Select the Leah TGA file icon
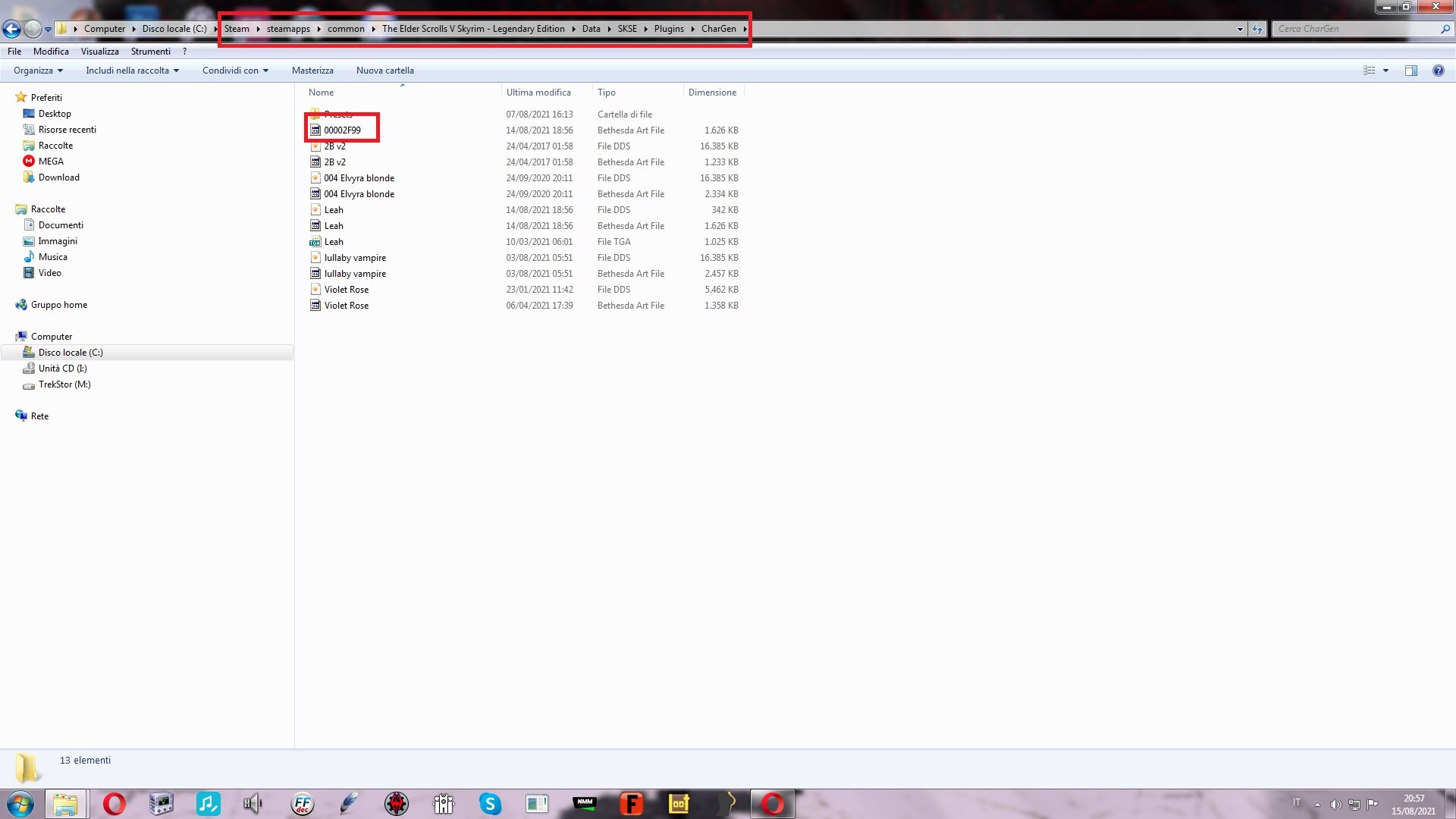This screenshot has width=1456, height=819. coord(315,242)
